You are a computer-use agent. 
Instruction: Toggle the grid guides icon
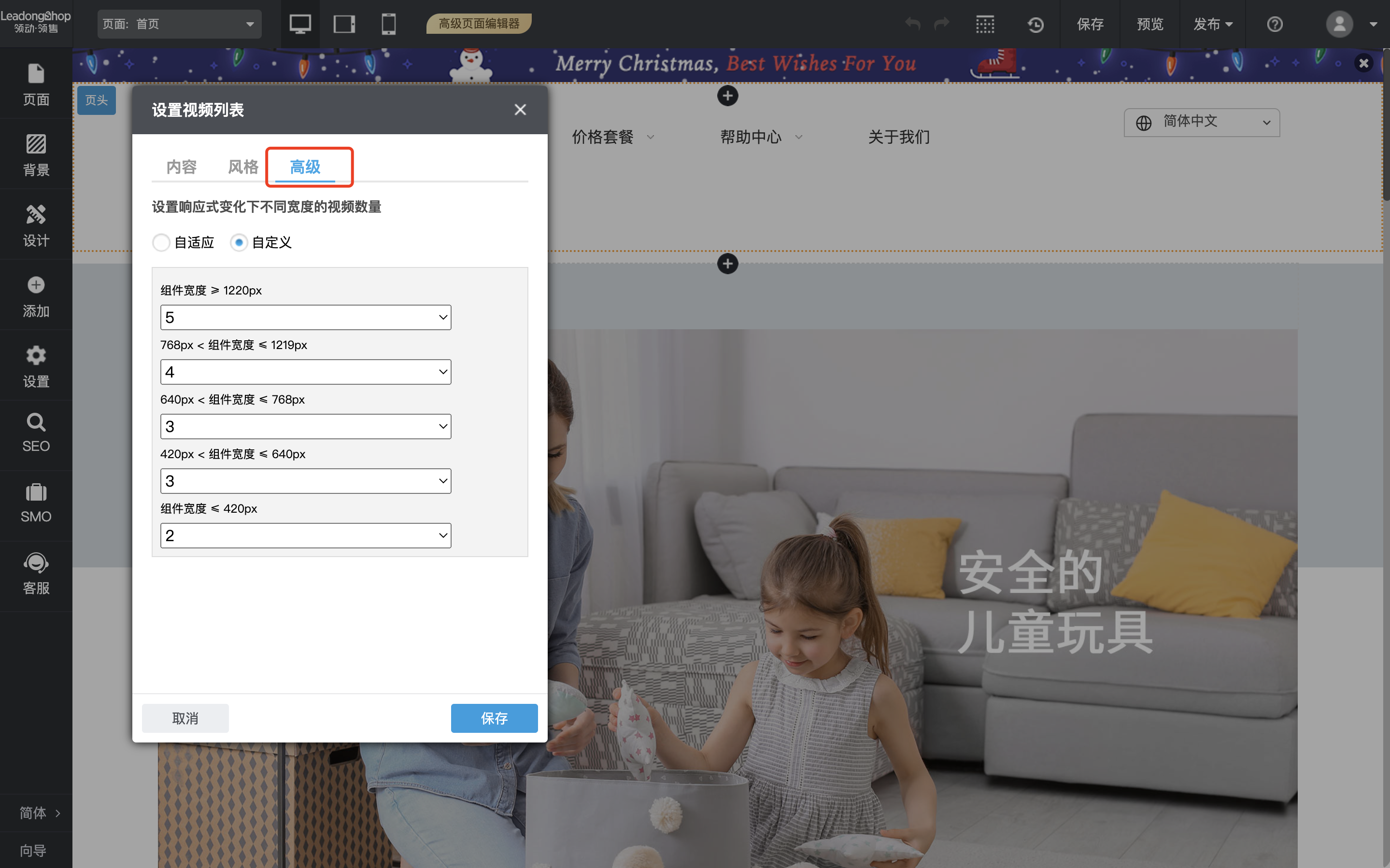(985, 25)
